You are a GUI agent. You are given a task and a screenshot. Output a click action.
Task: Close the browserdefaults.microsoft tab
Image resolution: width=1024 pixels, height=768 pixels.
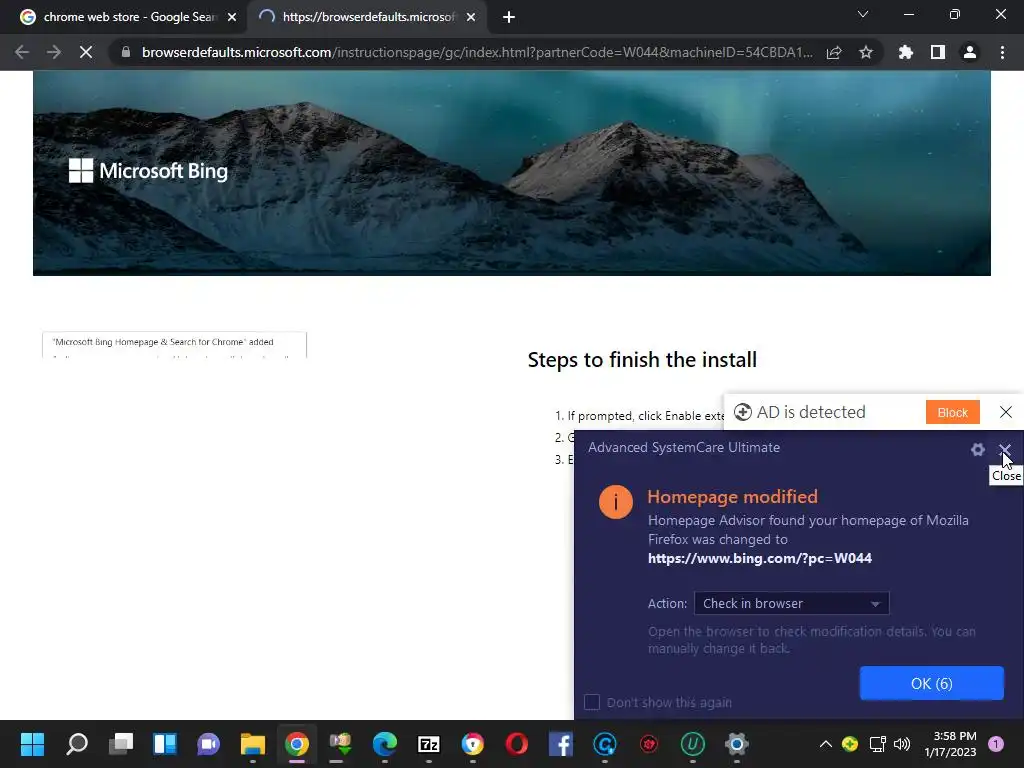click(x=471, y=18)
